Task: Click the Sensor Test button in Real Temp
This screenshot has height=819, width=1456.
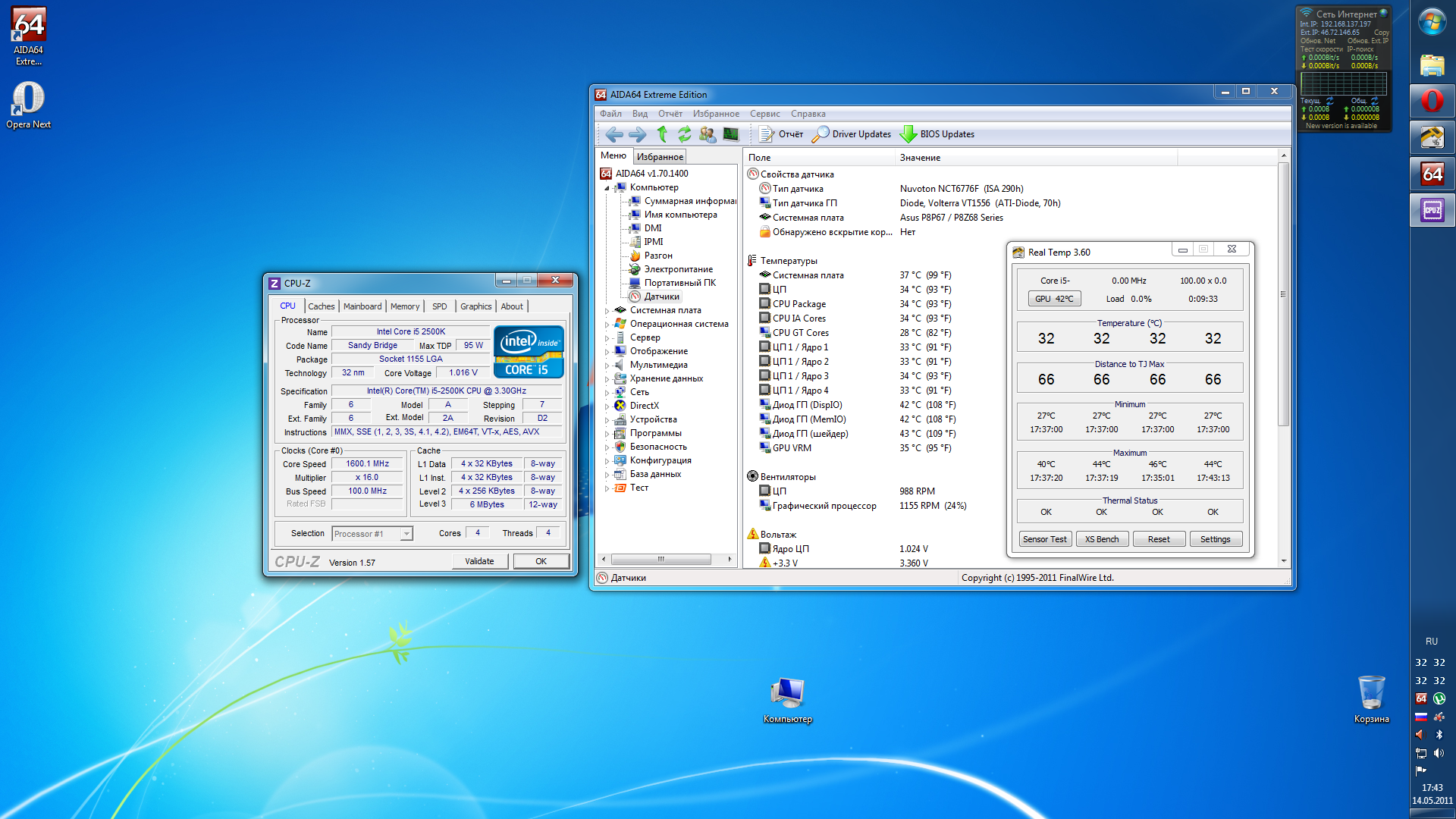Action: click(x=1044, y=539)
